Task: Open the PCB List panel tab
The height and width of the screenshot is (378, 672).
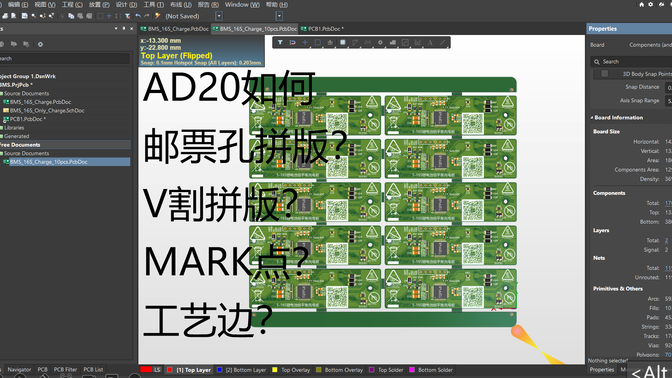Action: 93,369
